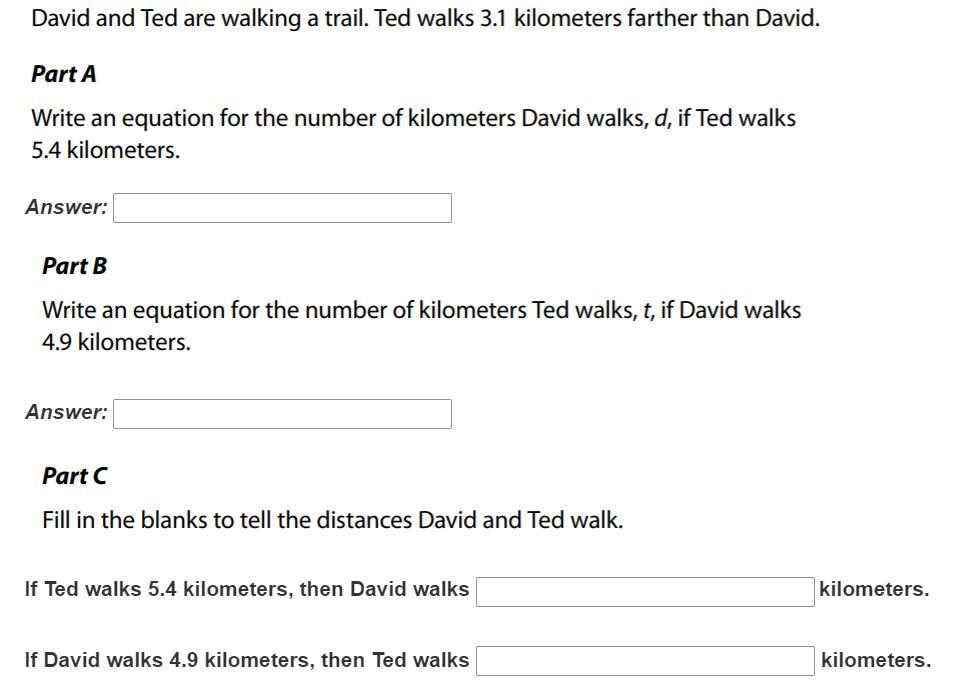Click the Part A answer input field
The width and height of the screenshot is (962, 681).
point(282,208)
